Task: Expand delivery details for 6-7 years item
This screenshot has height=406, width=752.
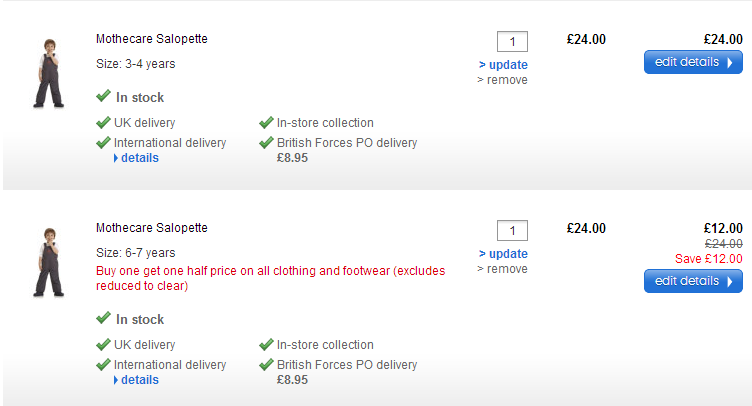Action: pos(139,380)
